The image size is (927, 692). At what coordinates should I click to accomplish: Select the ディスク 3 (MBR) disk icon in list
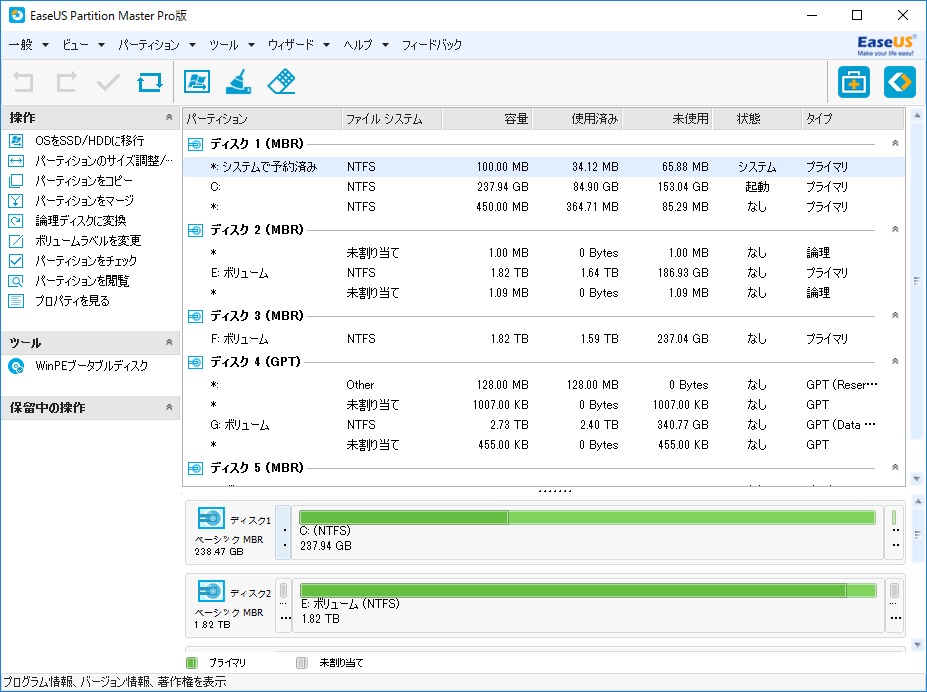[x=195, y=317]
